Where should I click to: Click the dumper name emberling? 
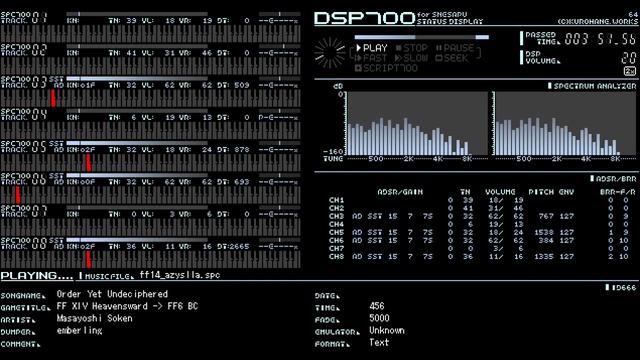[79, 331]
